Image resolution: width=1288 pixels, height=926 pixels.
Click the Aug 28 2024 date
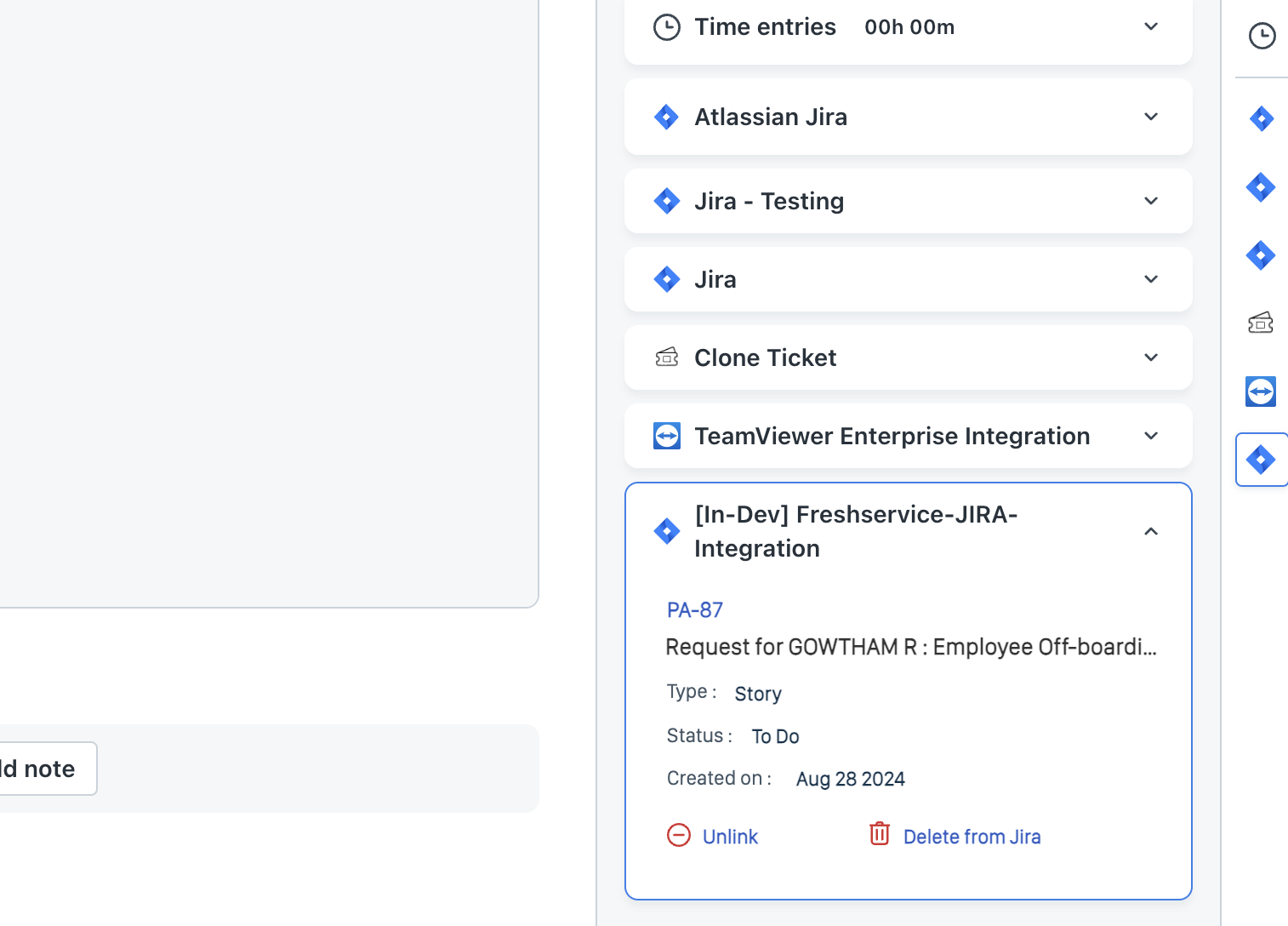click(x=850, y=779)
